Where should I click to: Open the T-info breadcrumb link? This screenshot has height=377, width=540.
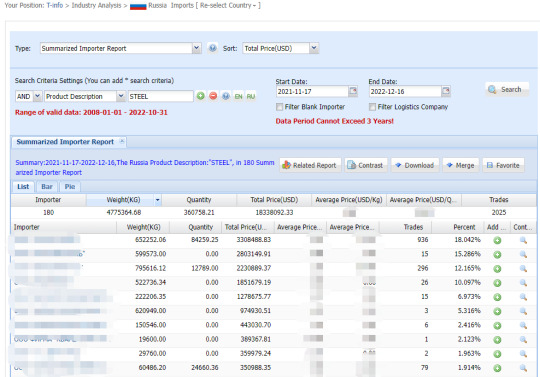[55, 6]
